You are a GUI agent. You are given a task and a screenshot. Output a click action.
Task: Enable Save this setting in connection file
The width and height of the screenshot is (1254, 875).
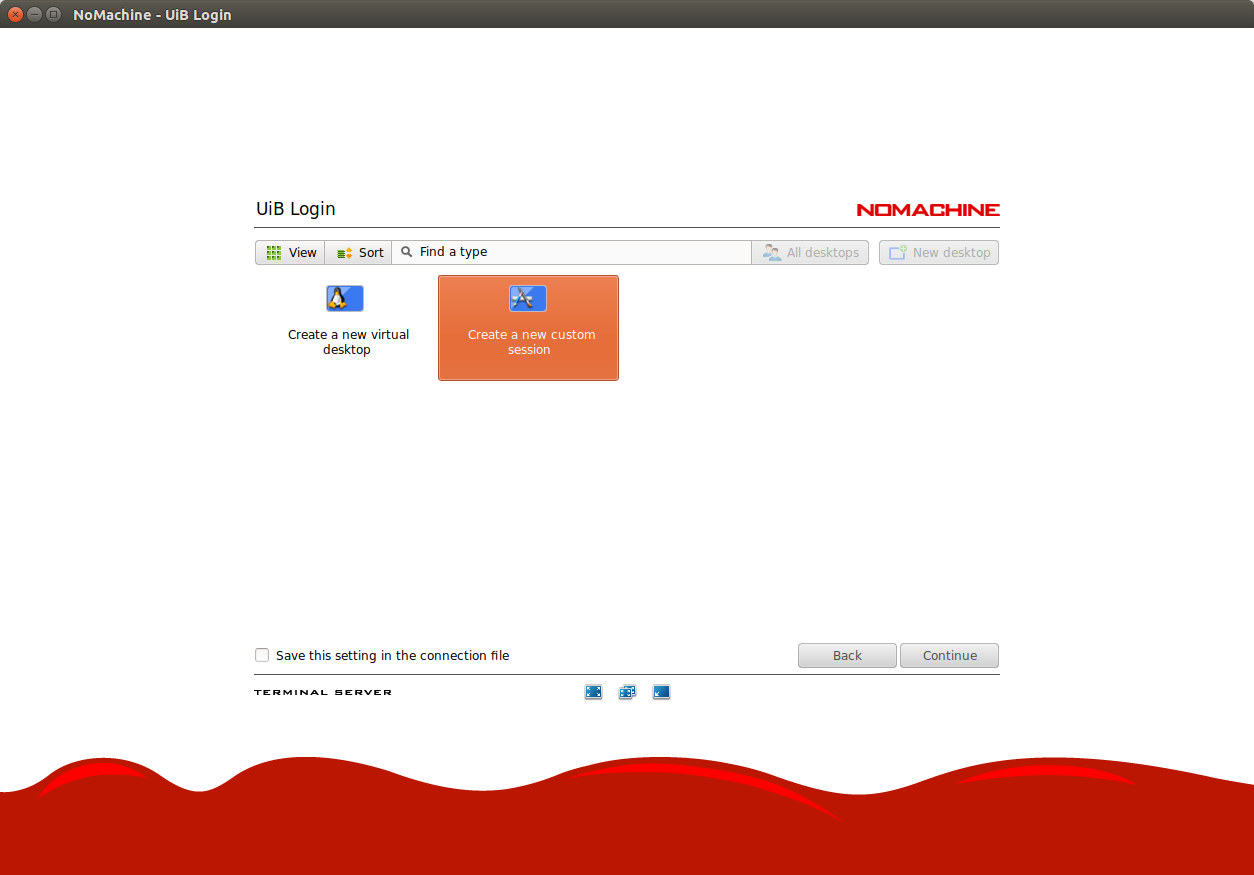tap(262, 655)
